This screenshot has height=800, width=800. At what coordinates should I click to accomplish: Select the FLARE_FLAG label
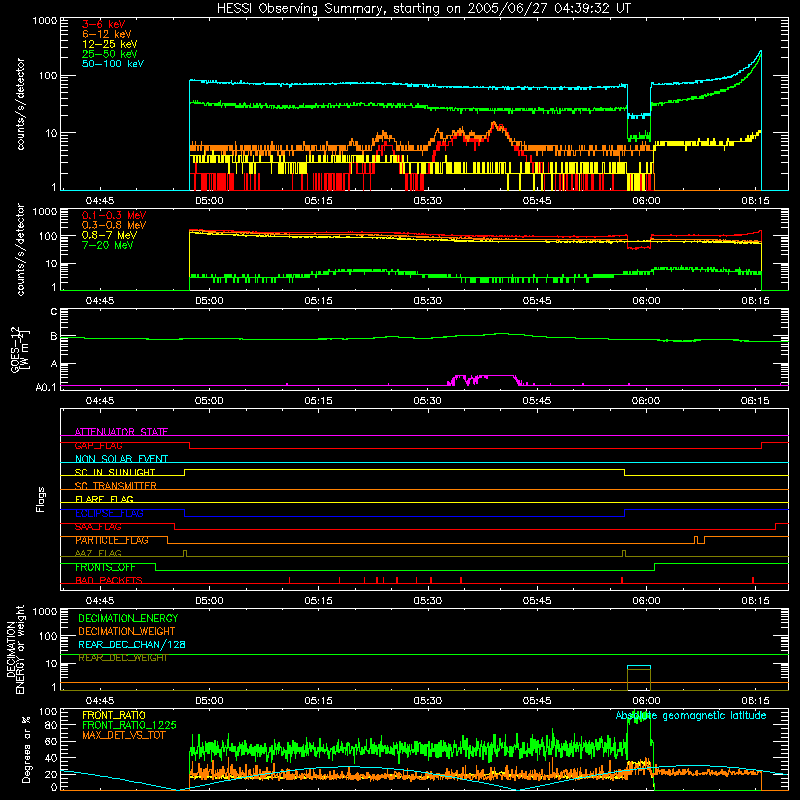tap(104, 499)
